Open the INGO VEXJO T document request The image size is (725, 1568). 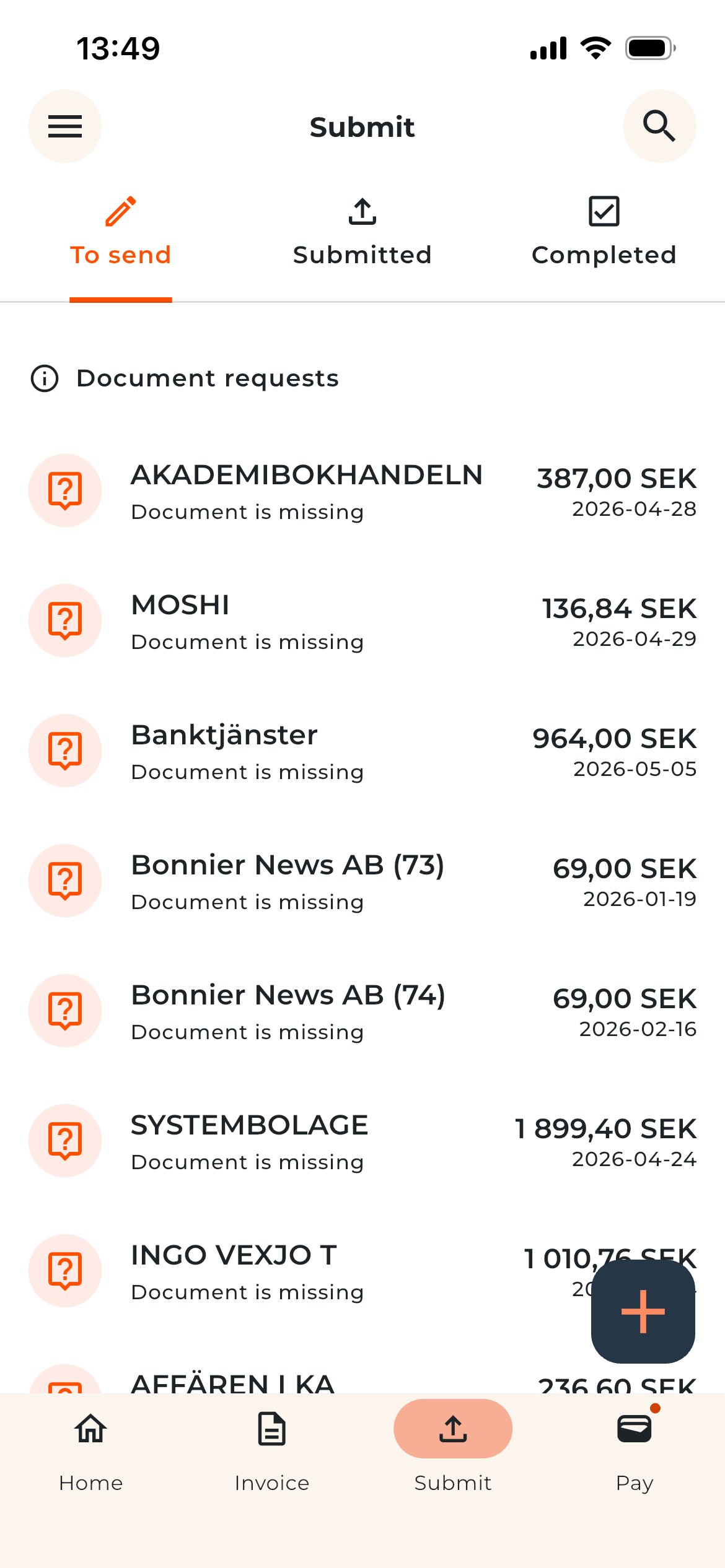[362, 1271]
